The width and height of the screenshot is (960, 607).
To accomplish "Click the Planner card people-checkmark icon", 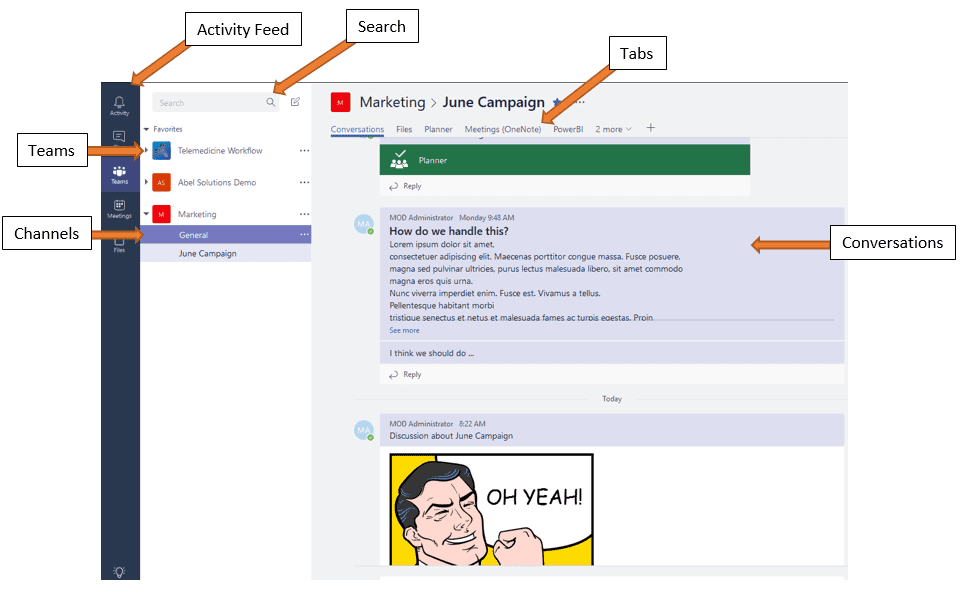I will pyautogui.click(x=399, y=159).
